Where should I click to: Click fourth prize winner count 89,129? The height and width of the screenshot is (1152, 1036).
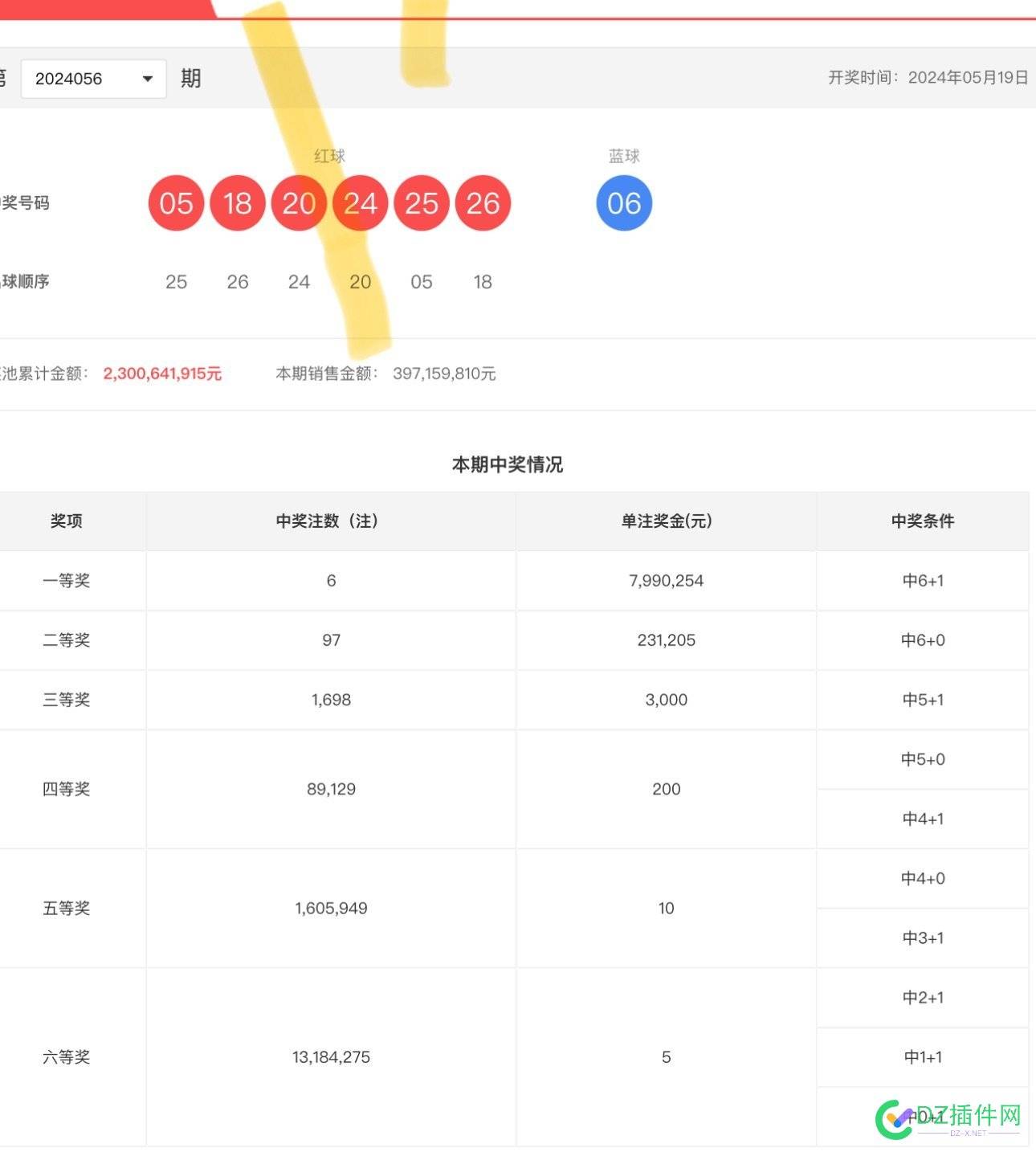coord(332,789)
